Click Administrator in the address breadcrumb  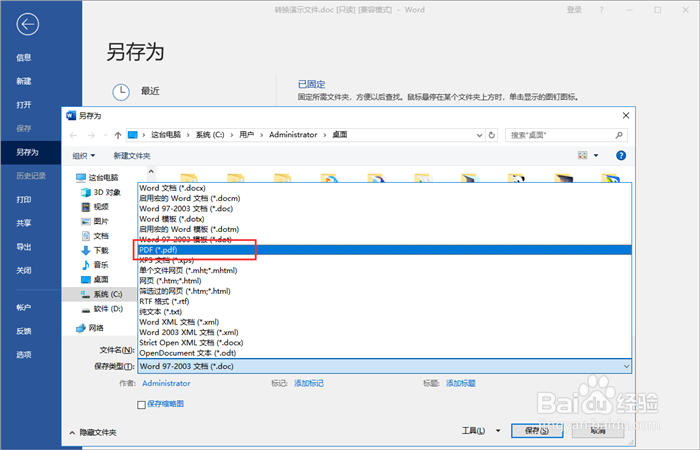293,134
